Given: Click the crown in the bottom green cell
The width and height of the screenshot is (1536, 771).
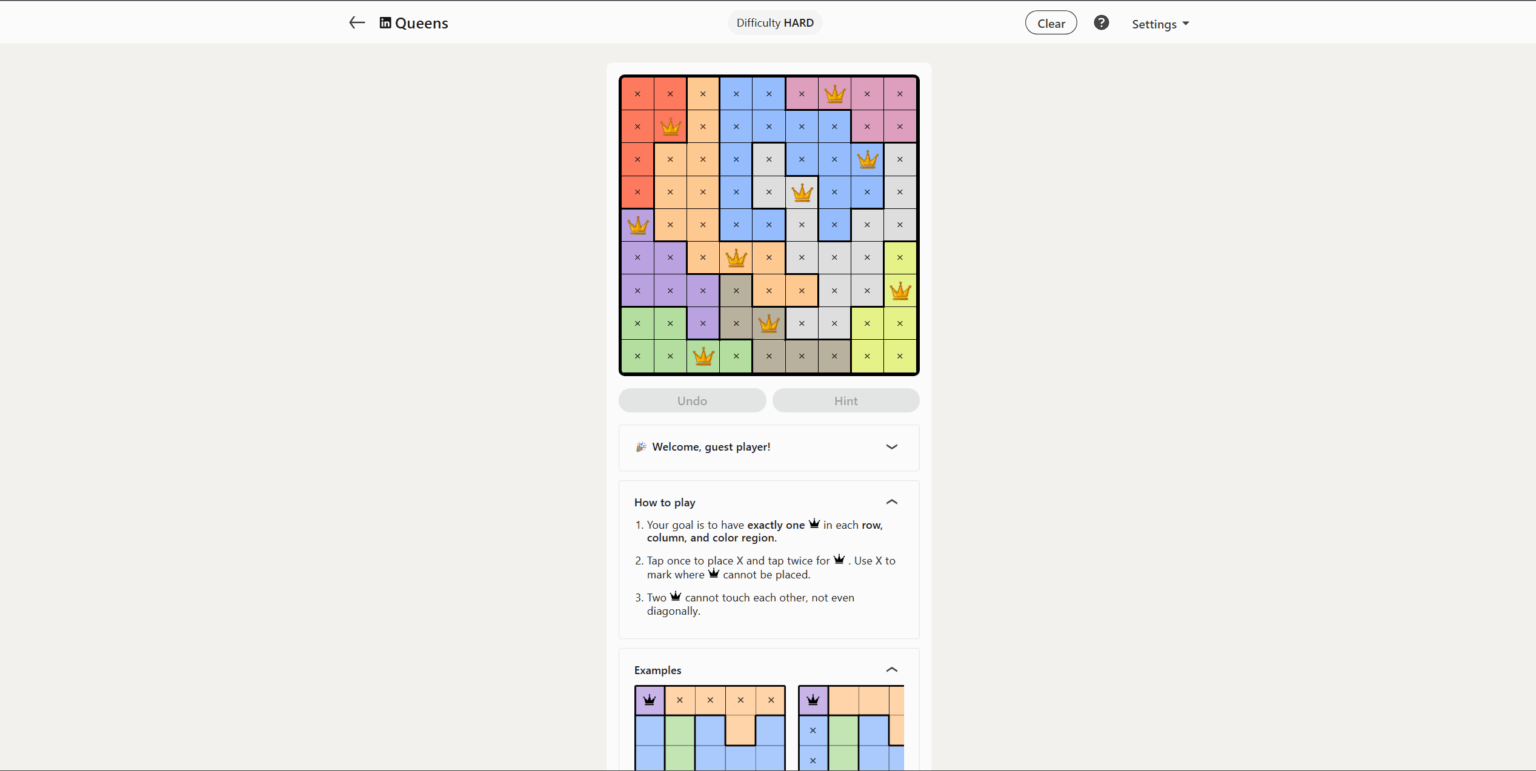Looking at the screenshot, I should [703, 356].
